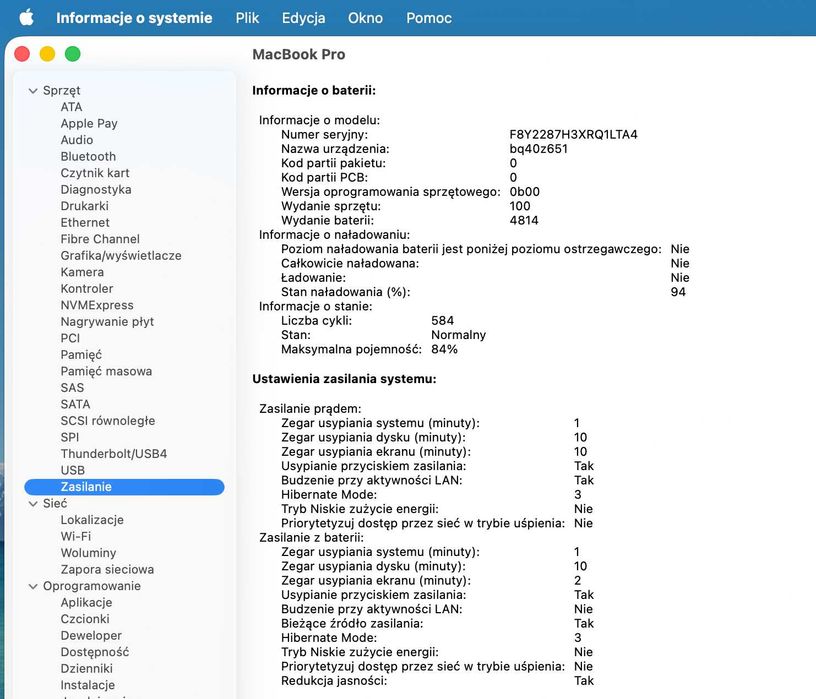Screen dimensions: 816x699
Task: Open the Apple menu
Action: [x=27, y=18]
